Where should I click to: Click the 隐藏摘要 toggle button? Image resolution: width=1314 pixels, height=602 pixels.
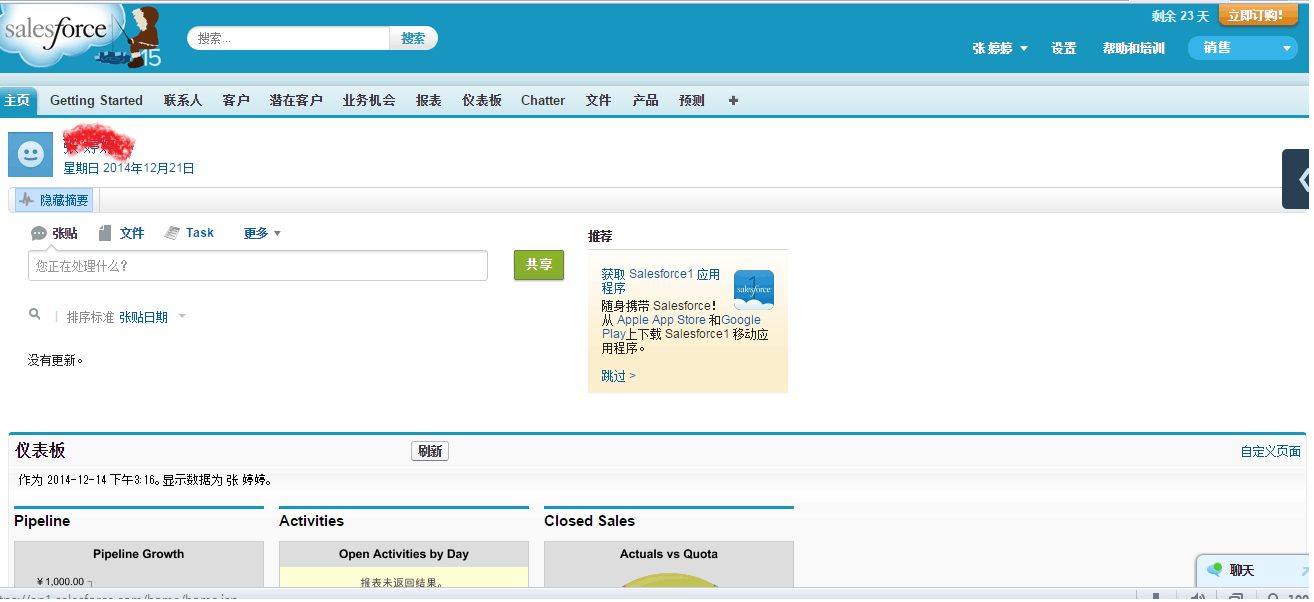[54, 200]
